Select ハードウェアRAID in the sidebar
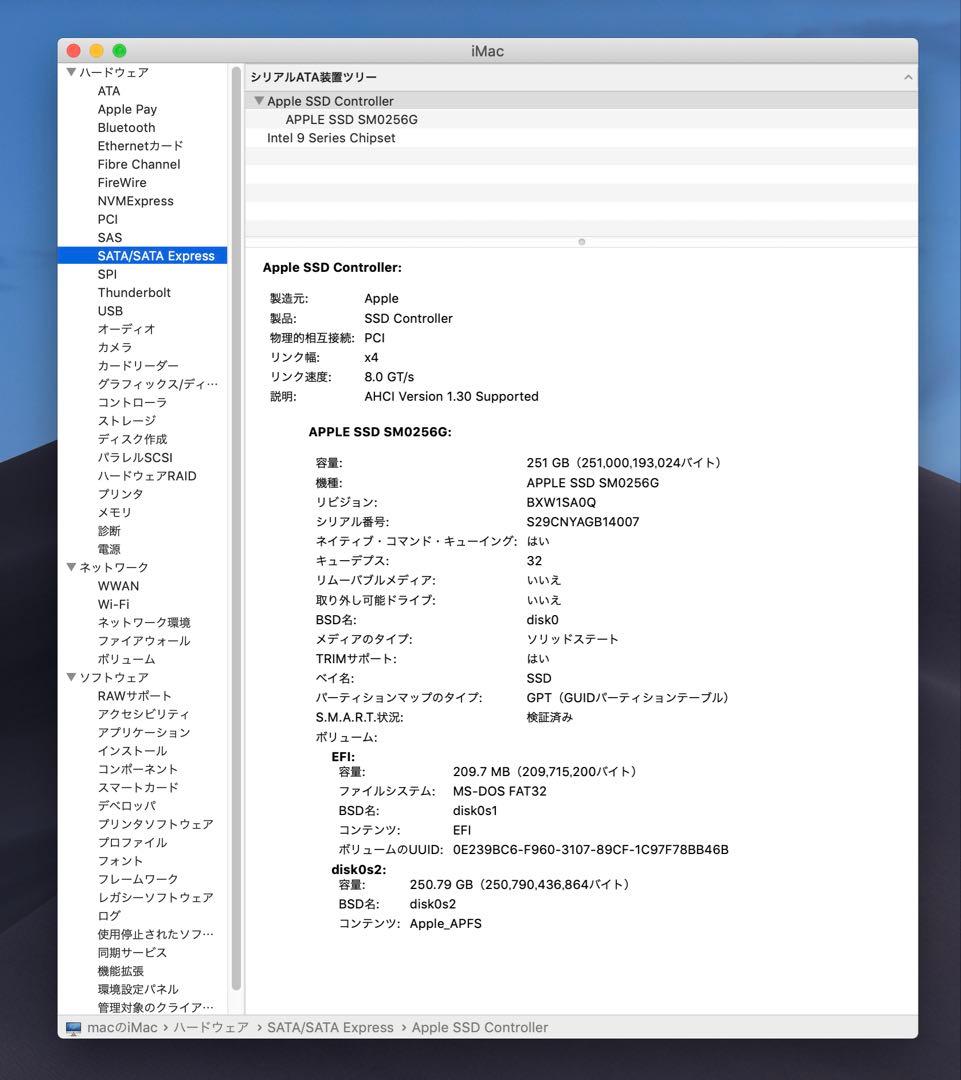This screenshot has height=1080, width=961. click(x=147, y=476)
